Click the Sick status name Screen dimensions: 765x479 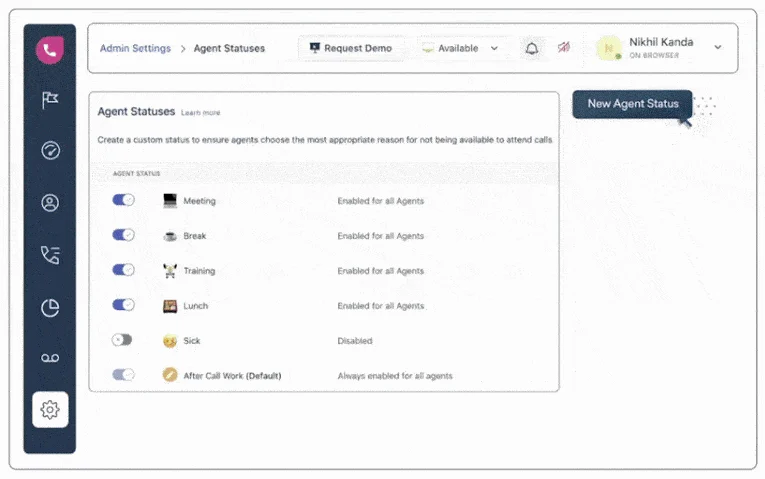192,341
